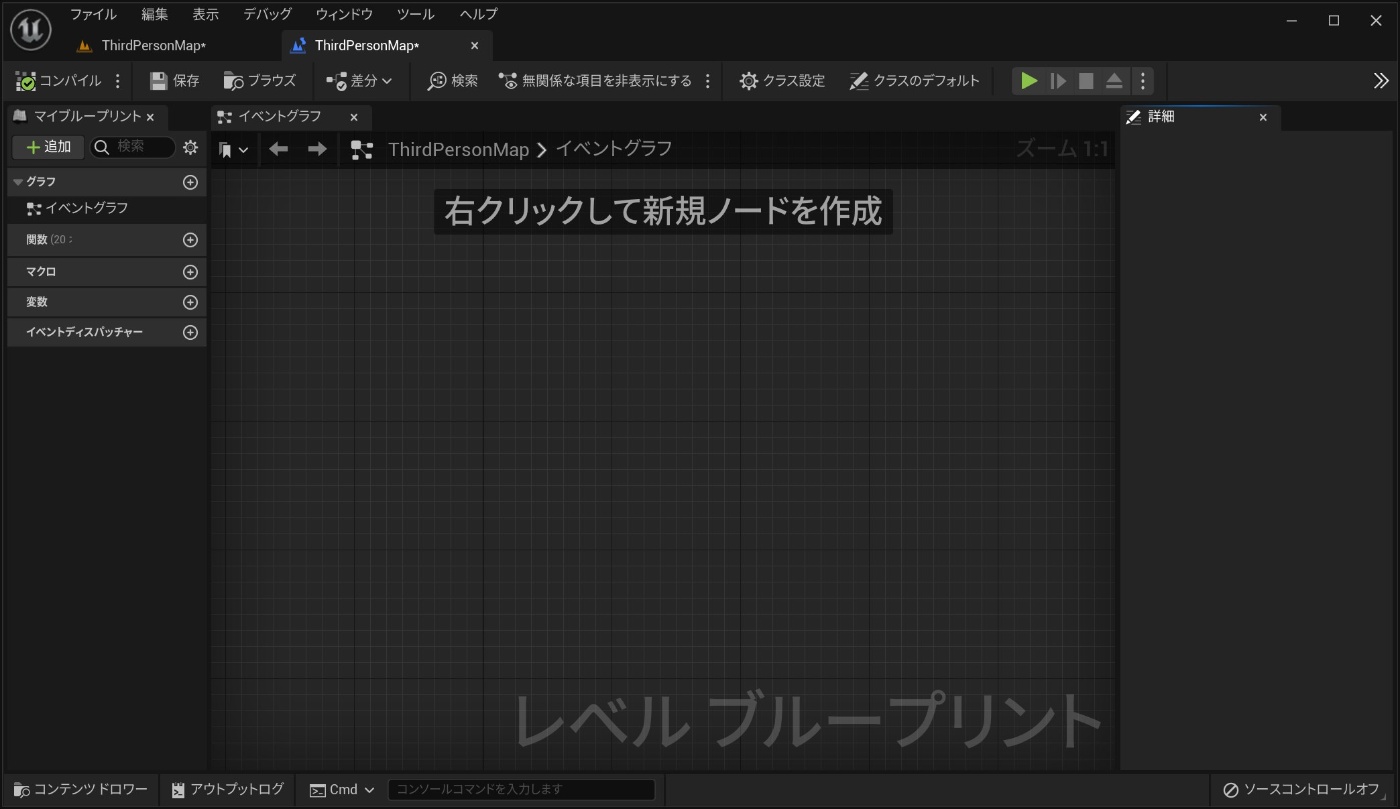Toggle source control off indicator
Viewport: 1400px width, 809px height.
(x=1300, y=788)
